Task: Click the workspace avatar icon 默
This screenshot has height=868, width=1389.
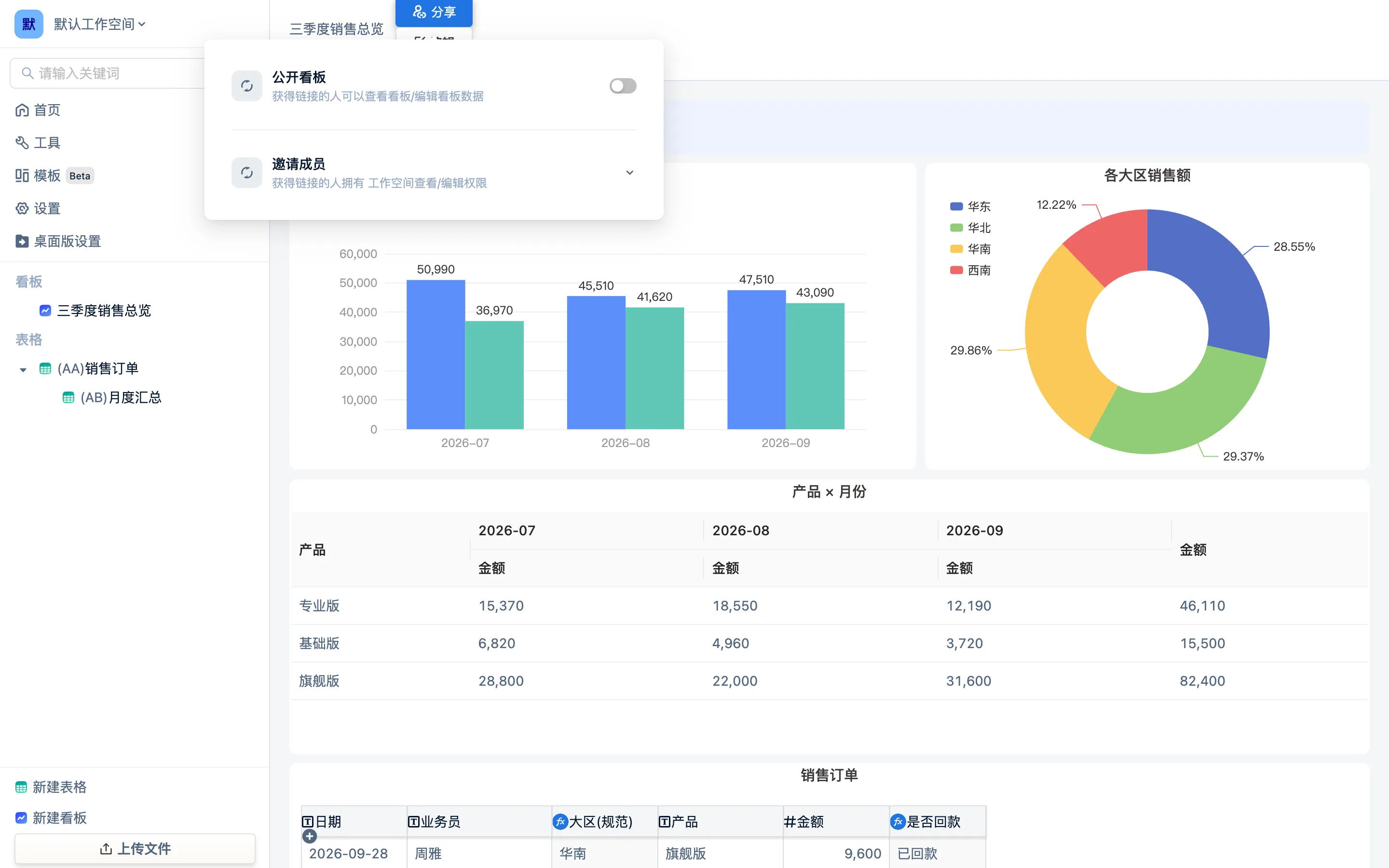Action: 29,24
